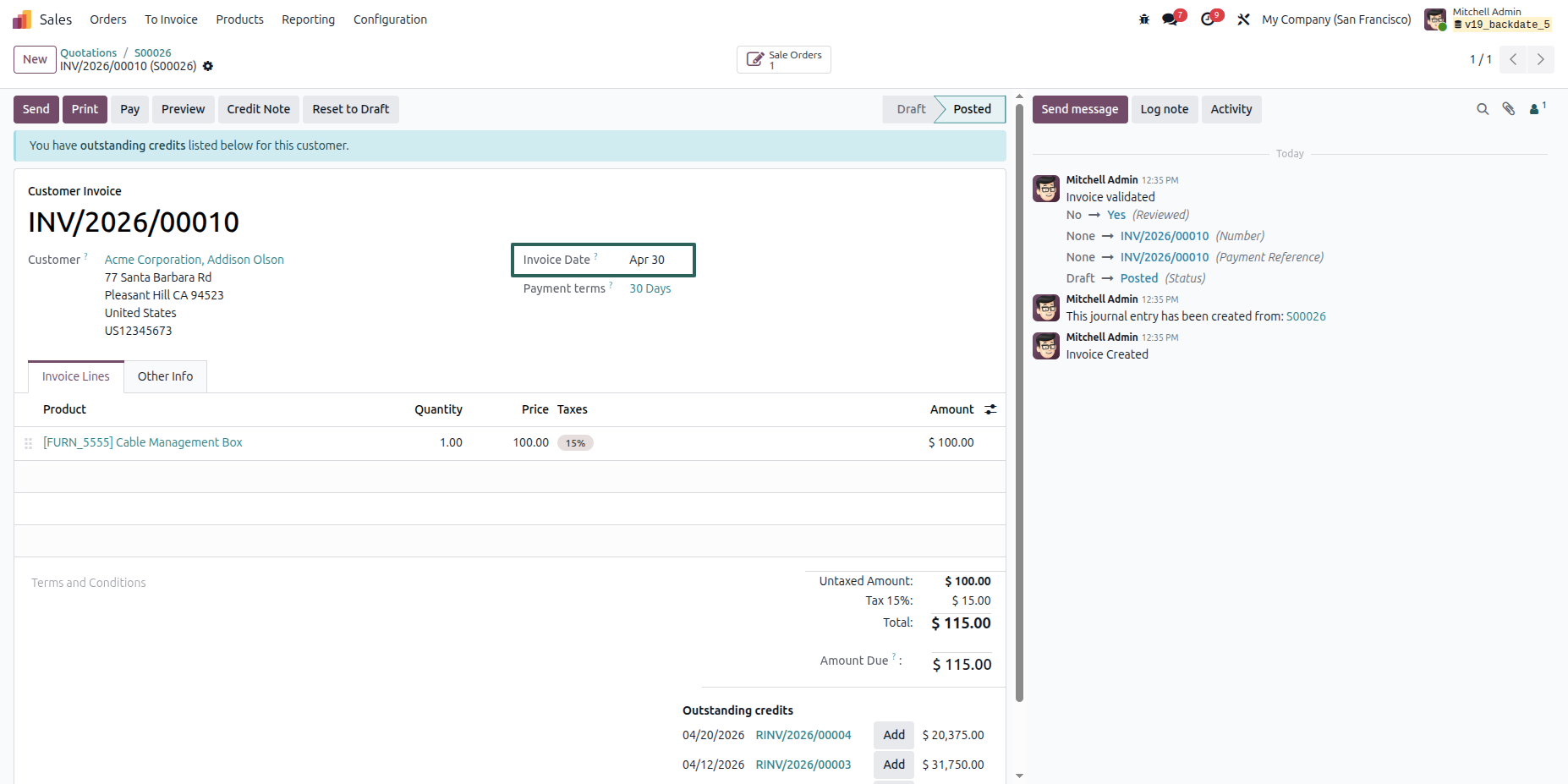This screenshot has width=1568, height=784.
Task: Search messages in the chatter
Action: coord(1483,109)
